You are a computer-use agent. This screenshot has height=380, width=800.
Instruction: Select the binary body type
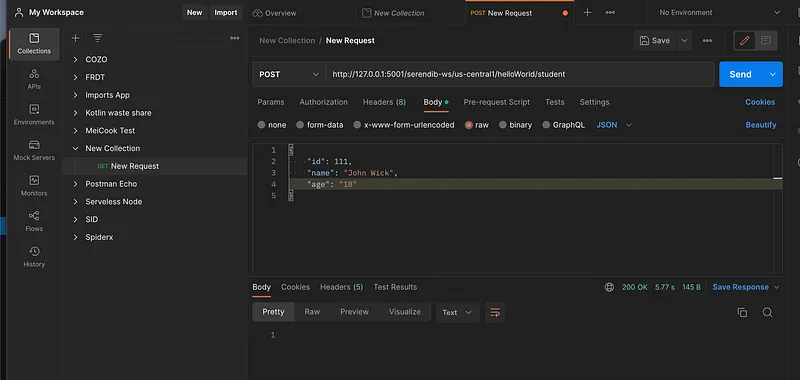coord(515,125)
